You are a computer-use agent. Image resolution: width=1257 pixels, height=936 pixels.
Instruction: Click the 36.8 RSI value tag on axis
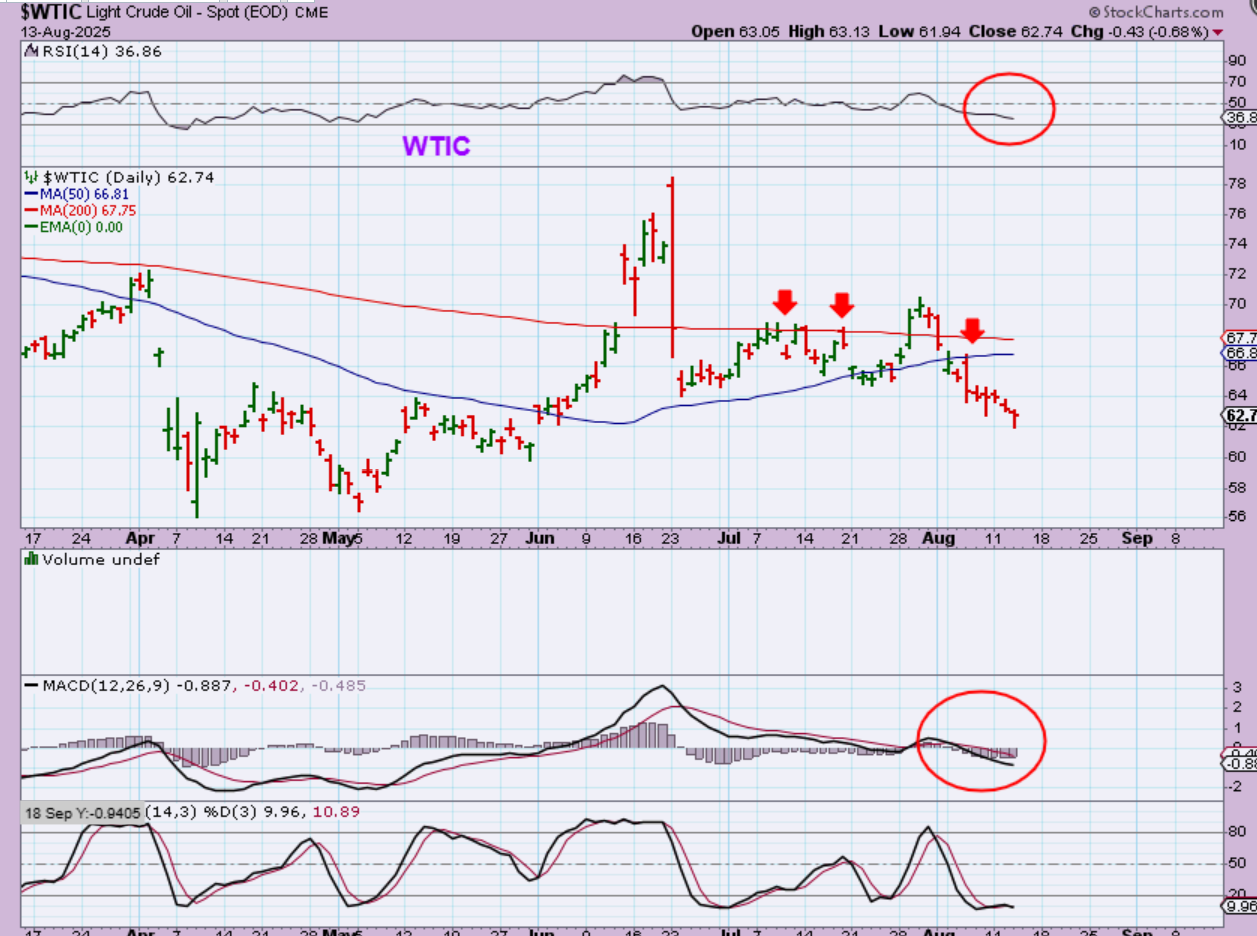tap(1240, 118)
